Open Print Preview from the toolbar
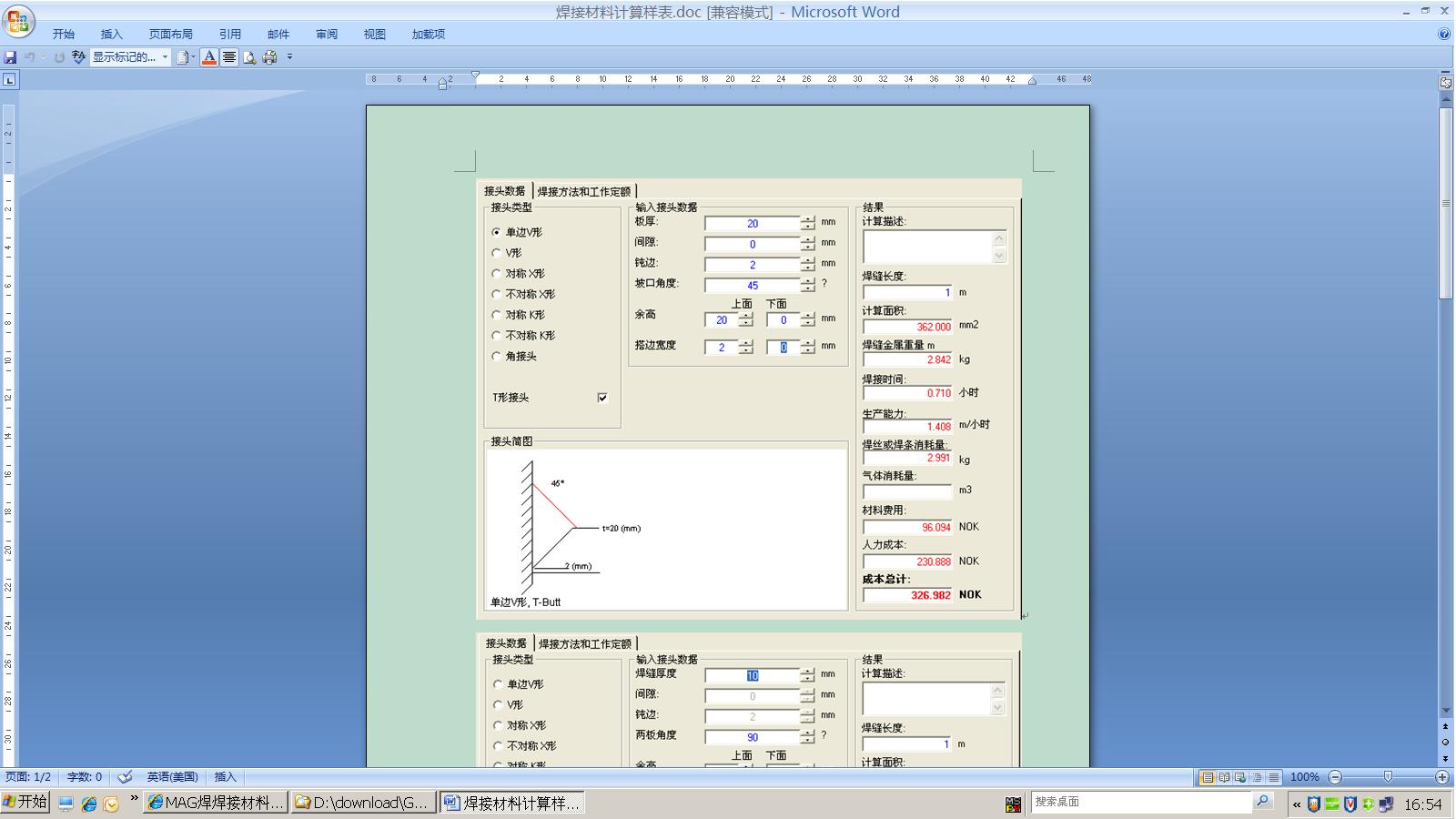 (249, 57)
